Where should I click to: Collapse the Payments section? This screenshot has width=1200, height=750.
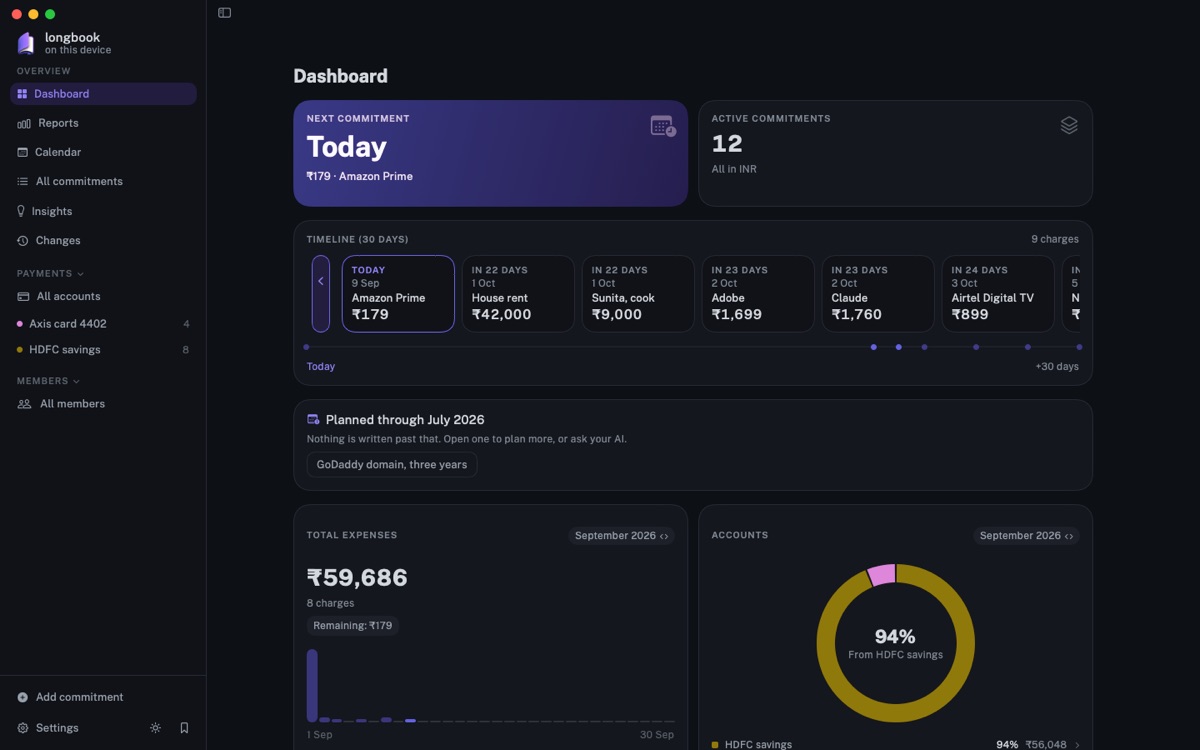50,273
